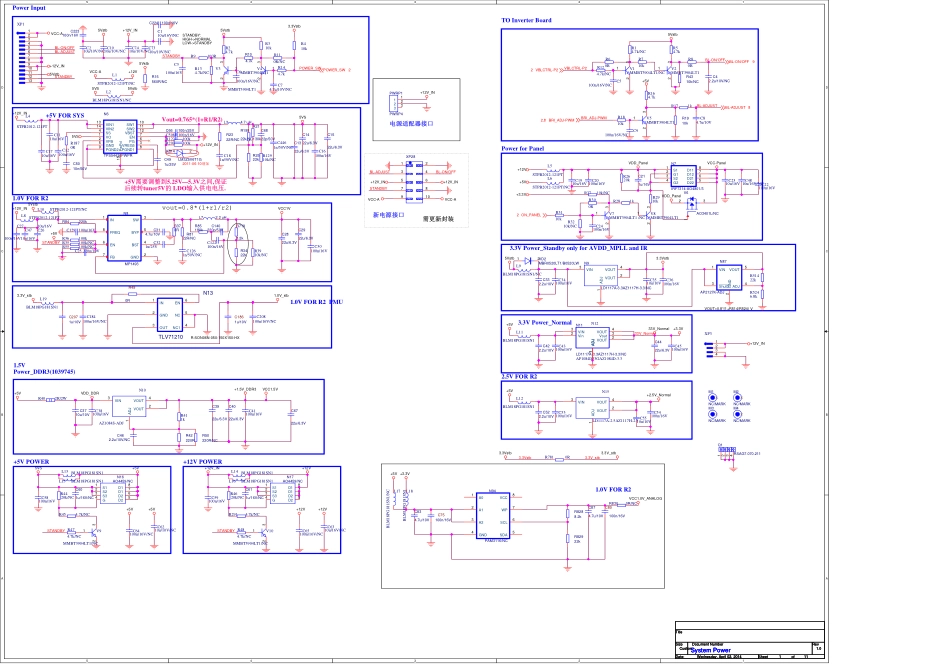Screen dimensions: 950x672
Task: Click the SP1 four-pin connector symbol
Action: click(x=709, y=348)
